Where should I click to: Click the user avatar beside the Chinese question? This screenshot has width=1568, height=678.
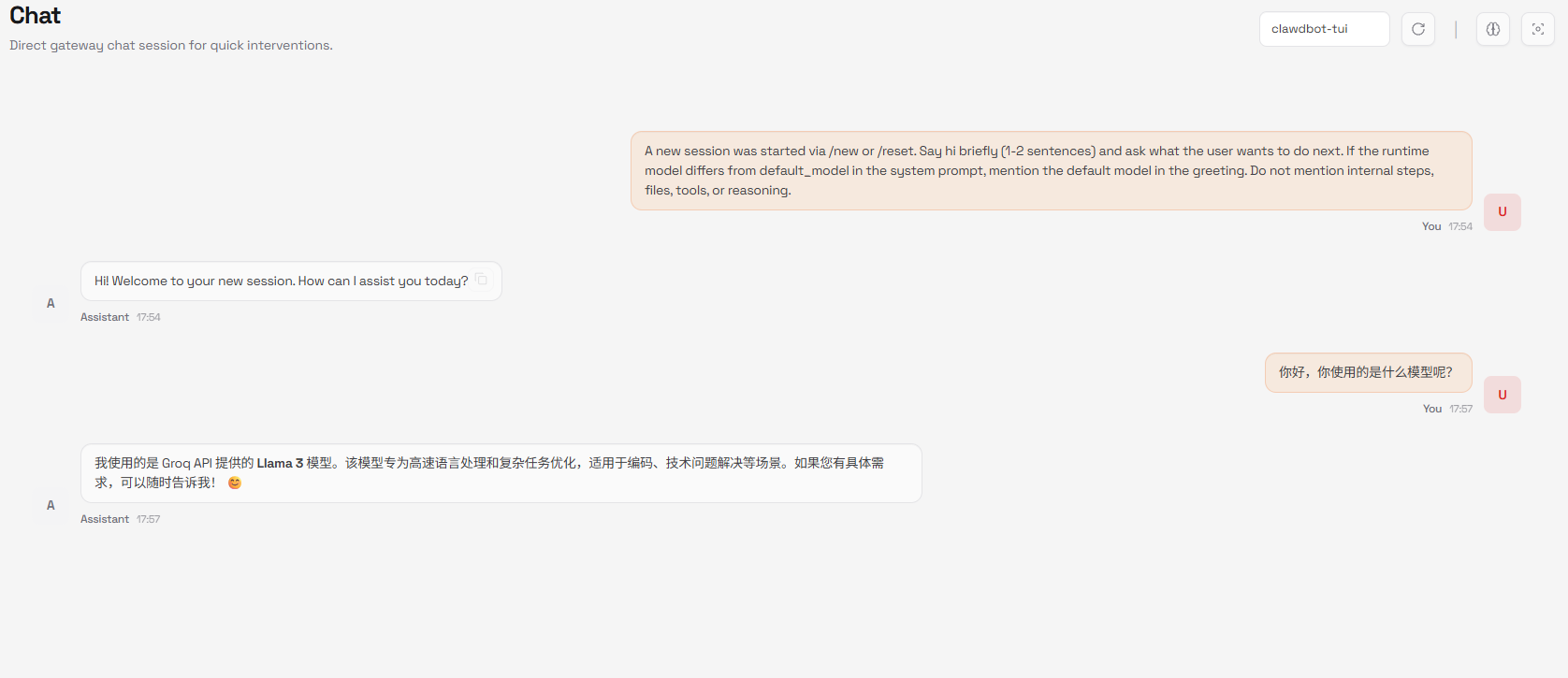coord(1503,395)
